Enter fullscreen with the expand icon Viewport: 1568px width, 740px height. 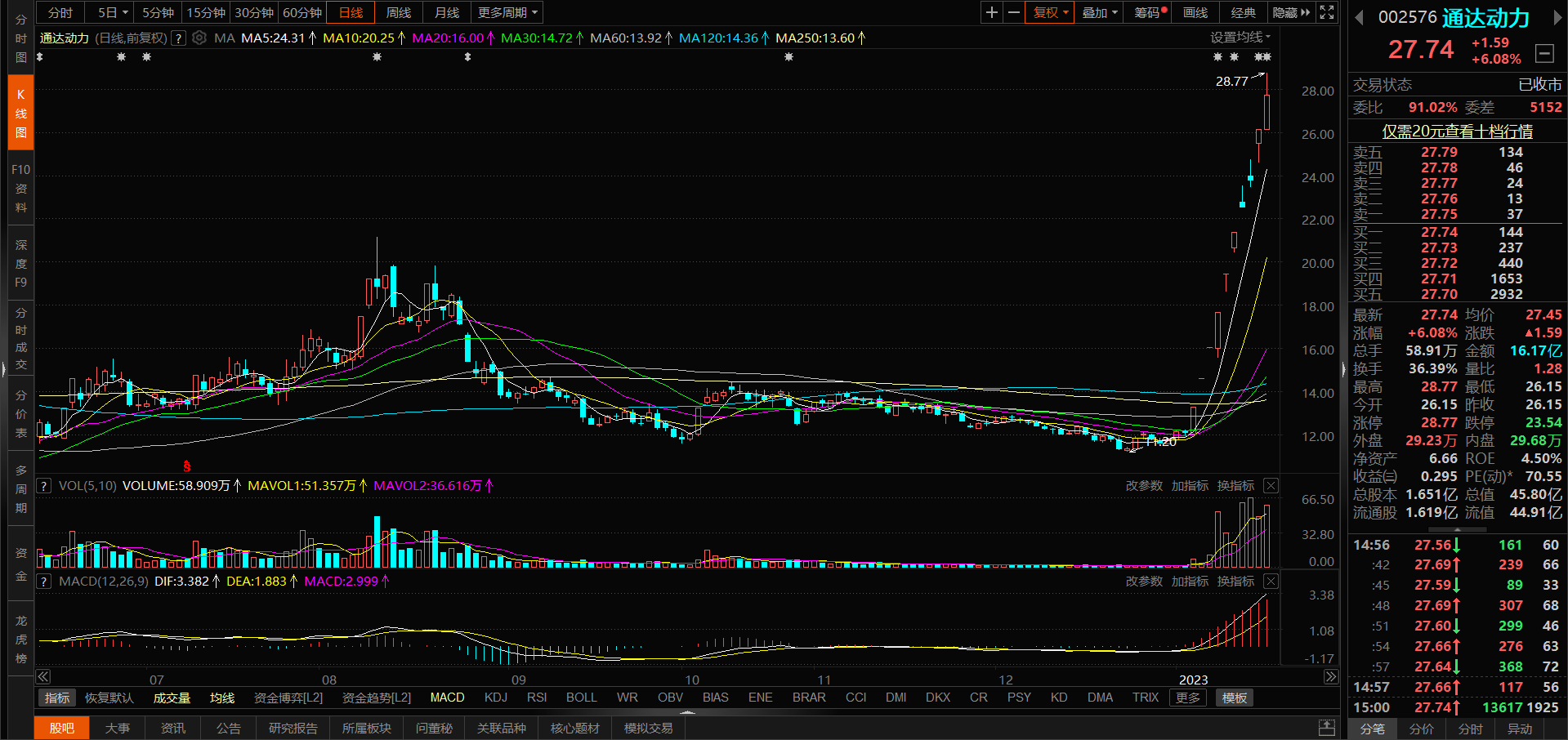[1327, 12]
